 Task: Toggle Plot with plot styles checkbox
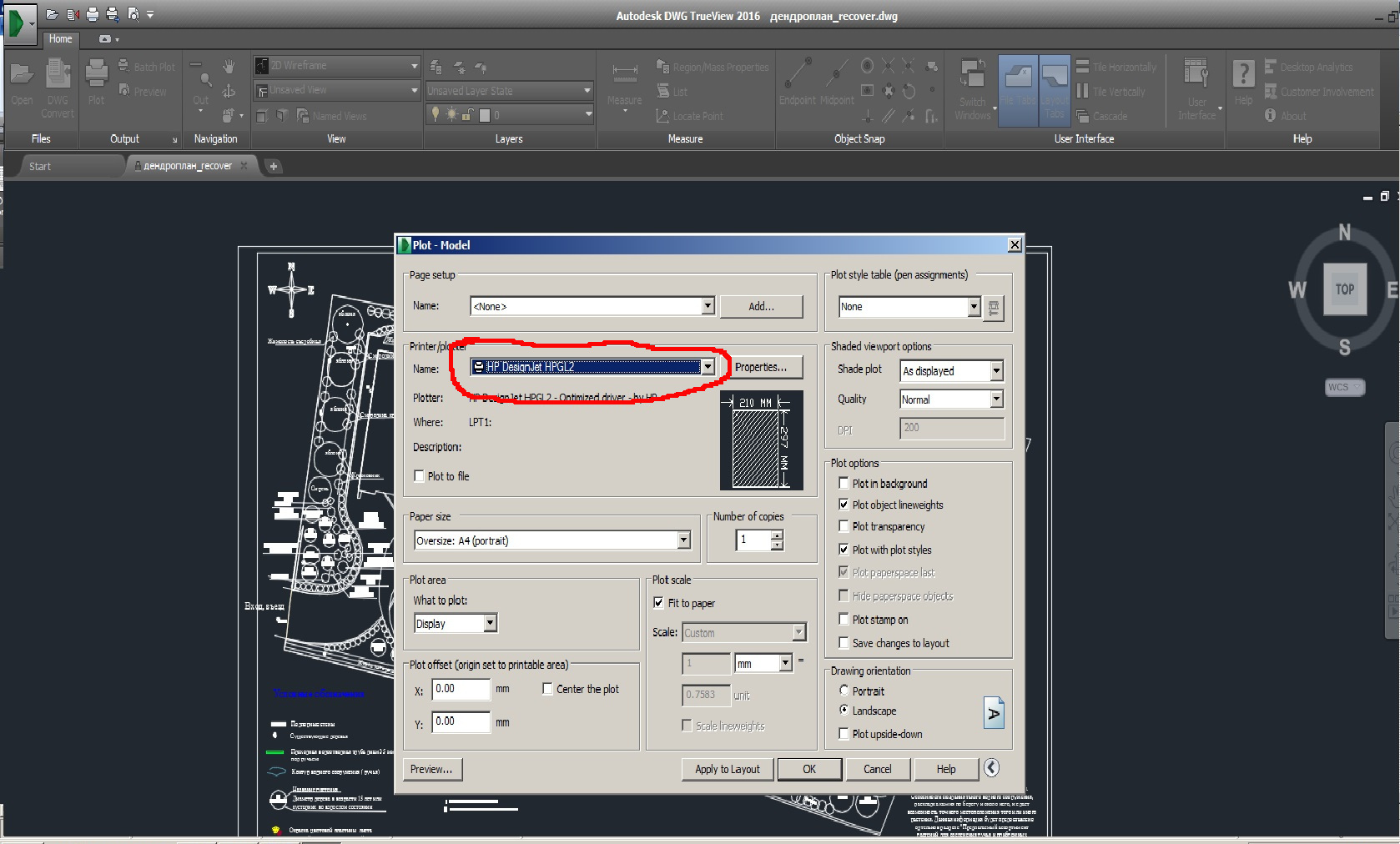(844, 550)
